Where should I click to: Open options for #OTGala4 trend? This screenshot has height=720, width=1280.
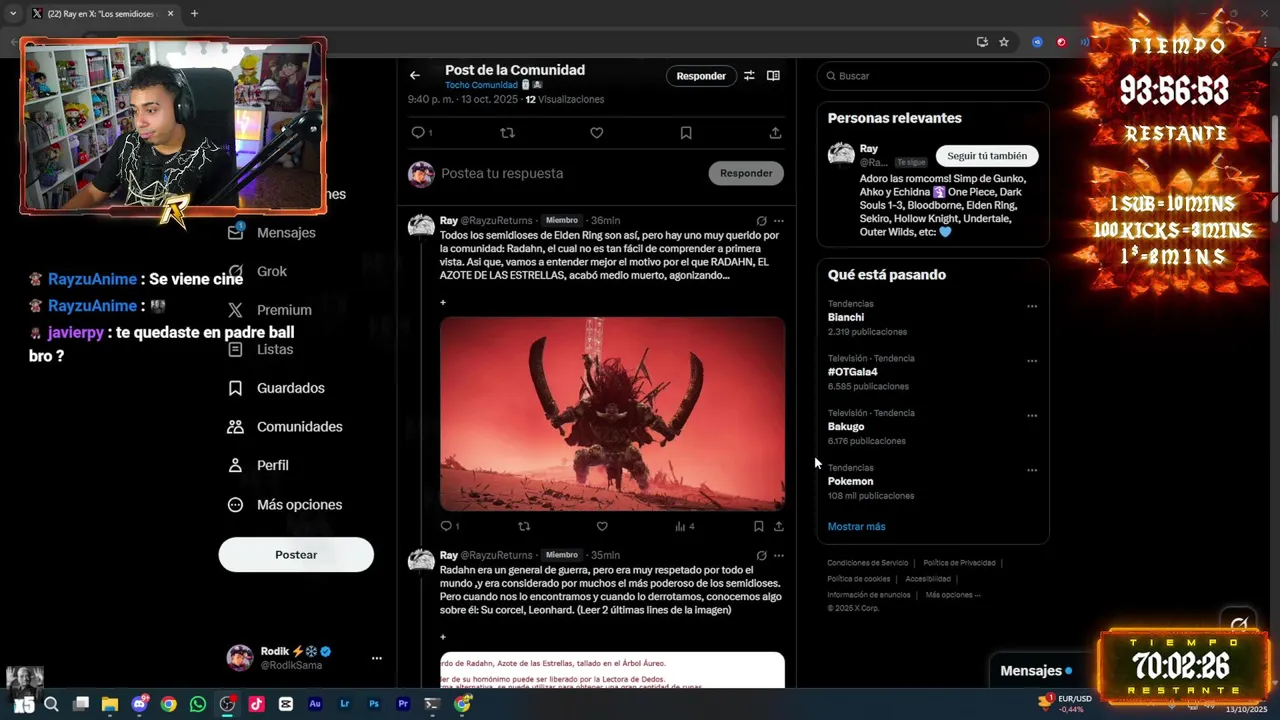(x=1032, y=361)
